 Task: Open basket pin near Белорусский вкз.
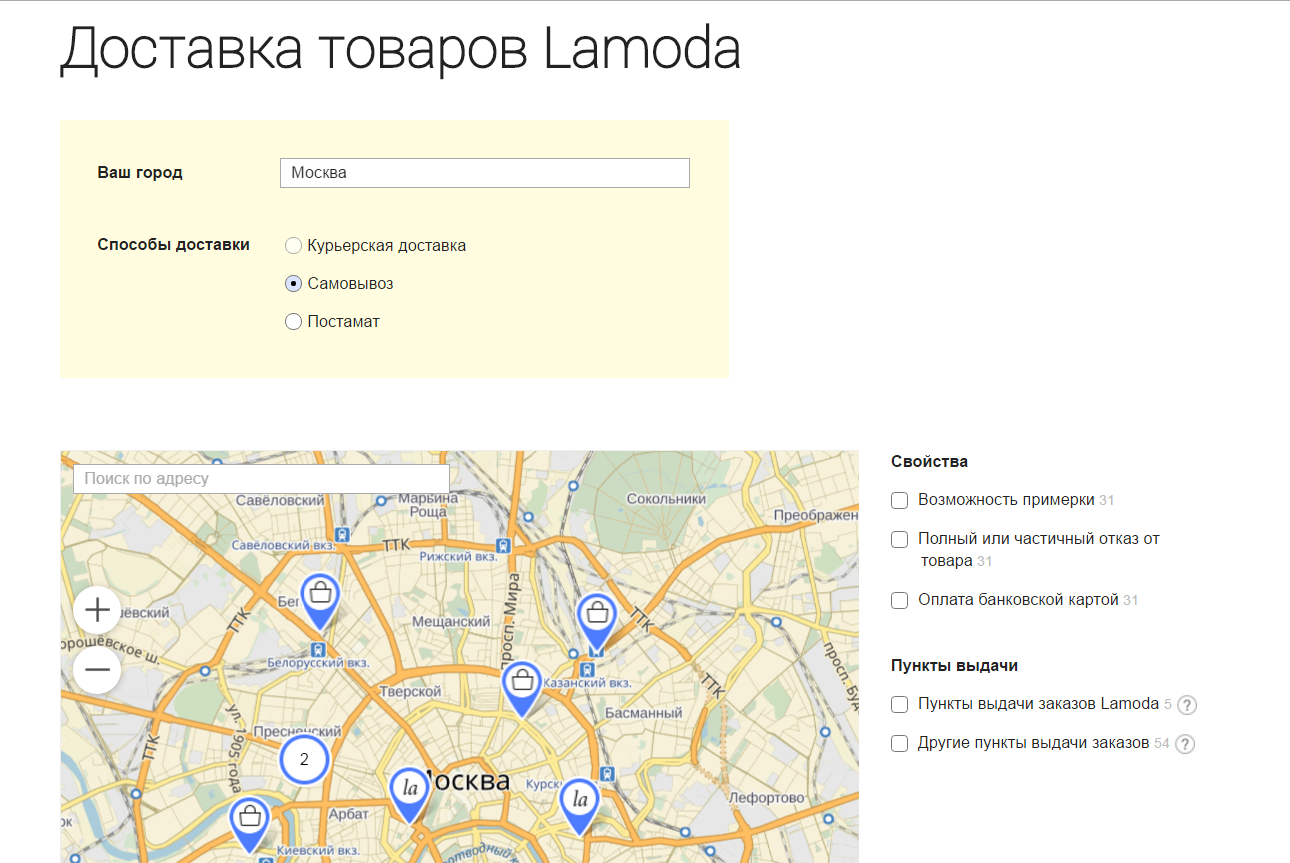pos(321,601)
